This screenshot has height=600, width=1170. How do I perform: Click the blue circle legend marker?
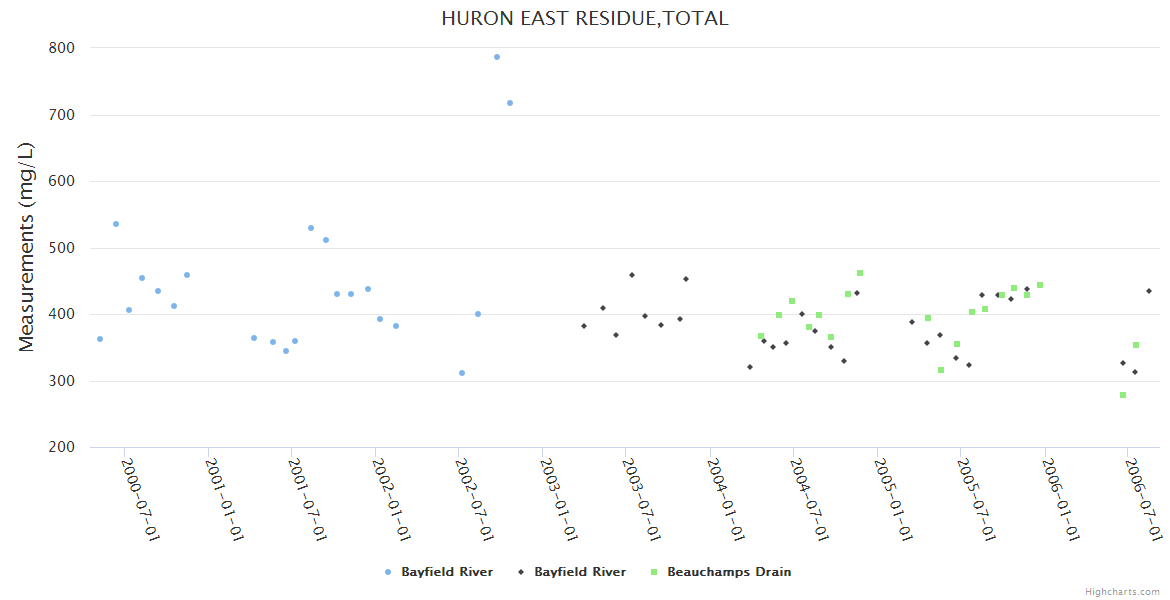[388, 572]
